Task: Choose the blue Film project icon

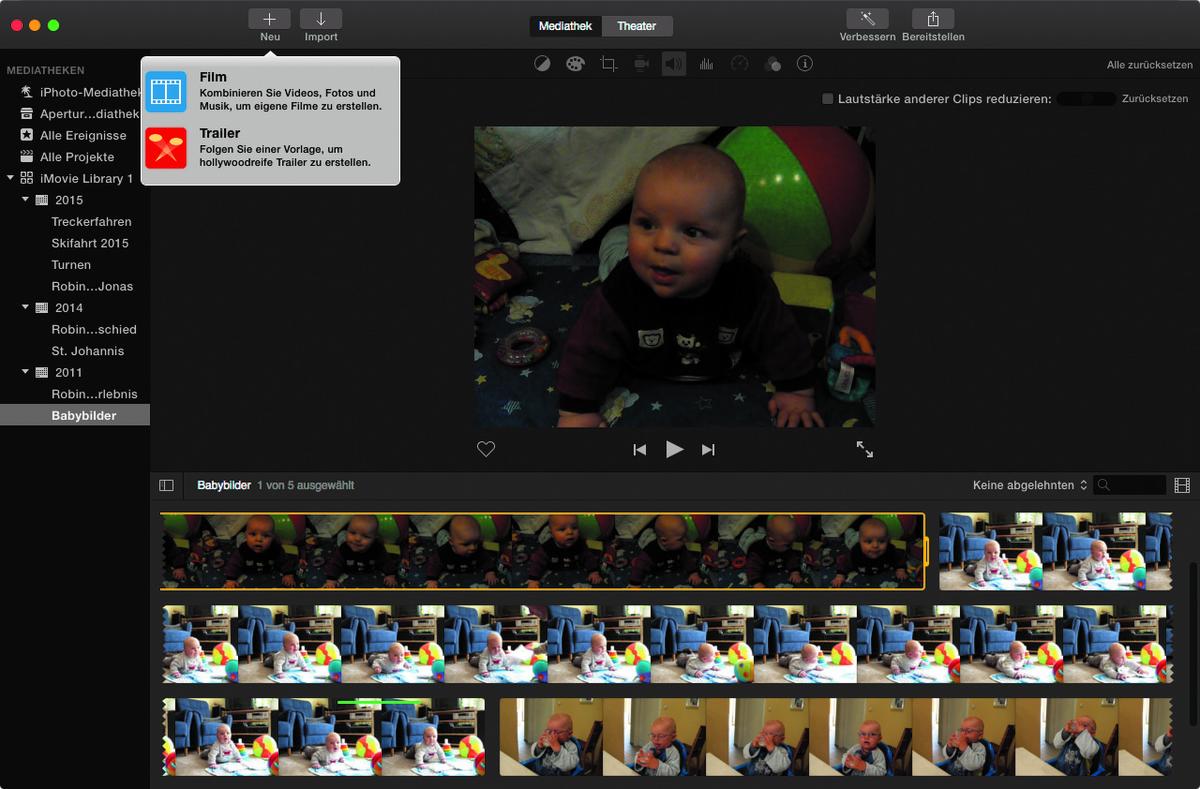Action: point(166,92)
